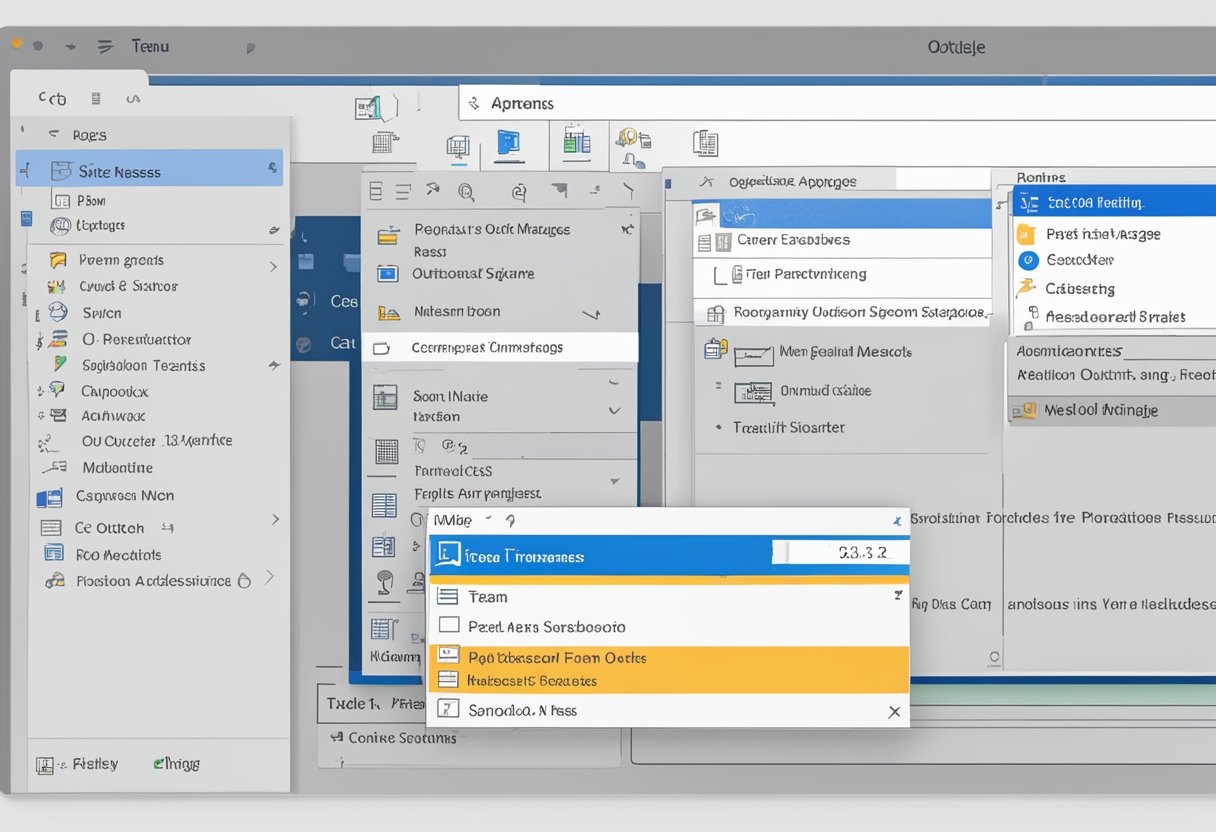
Task: Choose Team in the popup list
Action: tap(488, 597)
